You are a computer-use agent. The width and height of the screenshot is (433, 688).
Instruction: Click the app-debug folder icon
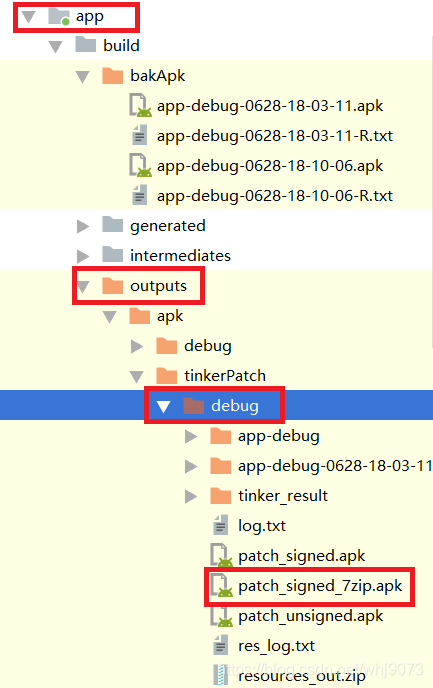point(221,436)
